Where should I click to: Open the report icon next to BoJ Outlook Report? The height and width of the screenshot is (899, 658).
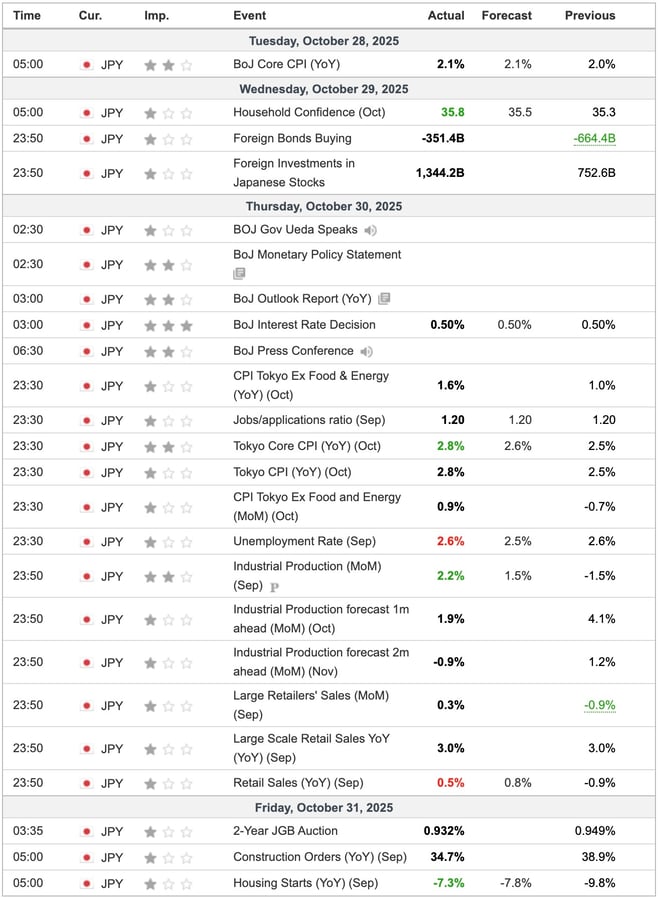coord(385,299)
